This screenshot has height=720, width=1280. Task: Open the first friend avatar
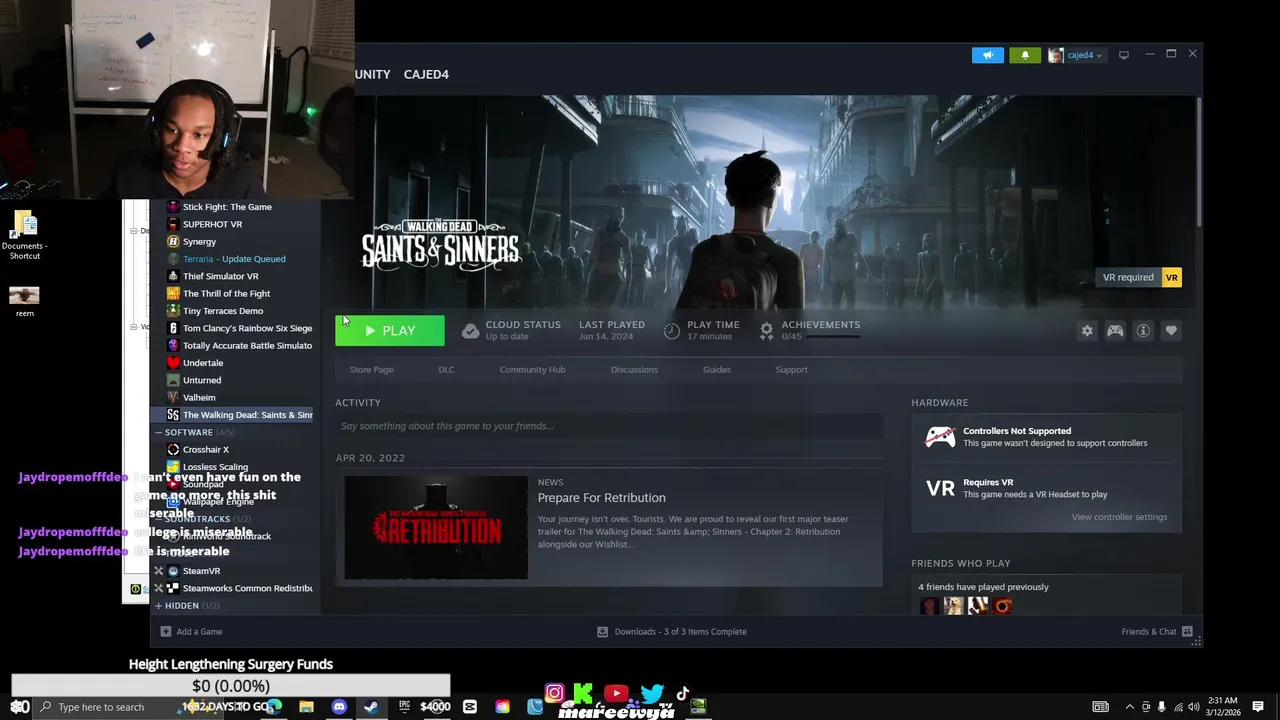pos(930,606)
